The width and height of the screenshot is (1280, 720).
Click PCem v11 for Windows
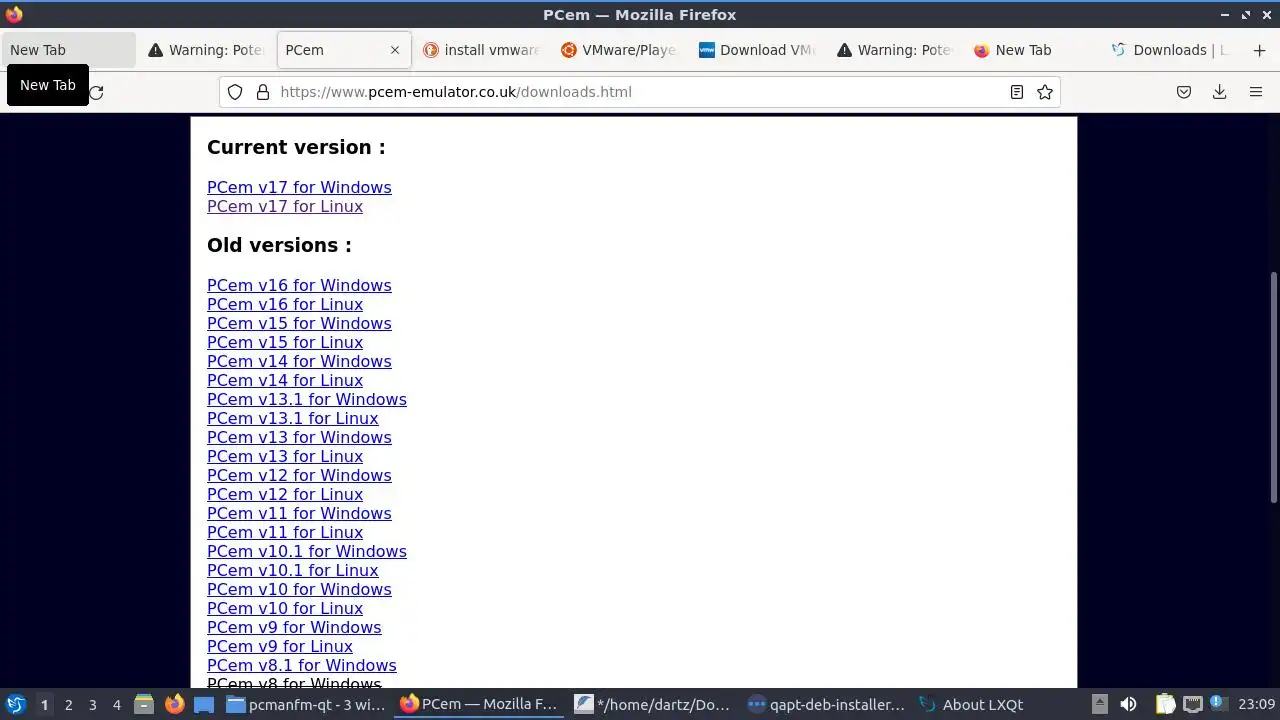[x=299, y=514]
